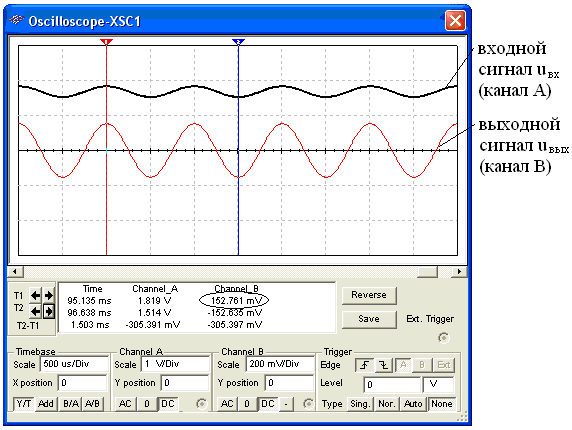This screenshot has width=572, height=430.
Task: Select trigger source A button
Action: (403, 365)
